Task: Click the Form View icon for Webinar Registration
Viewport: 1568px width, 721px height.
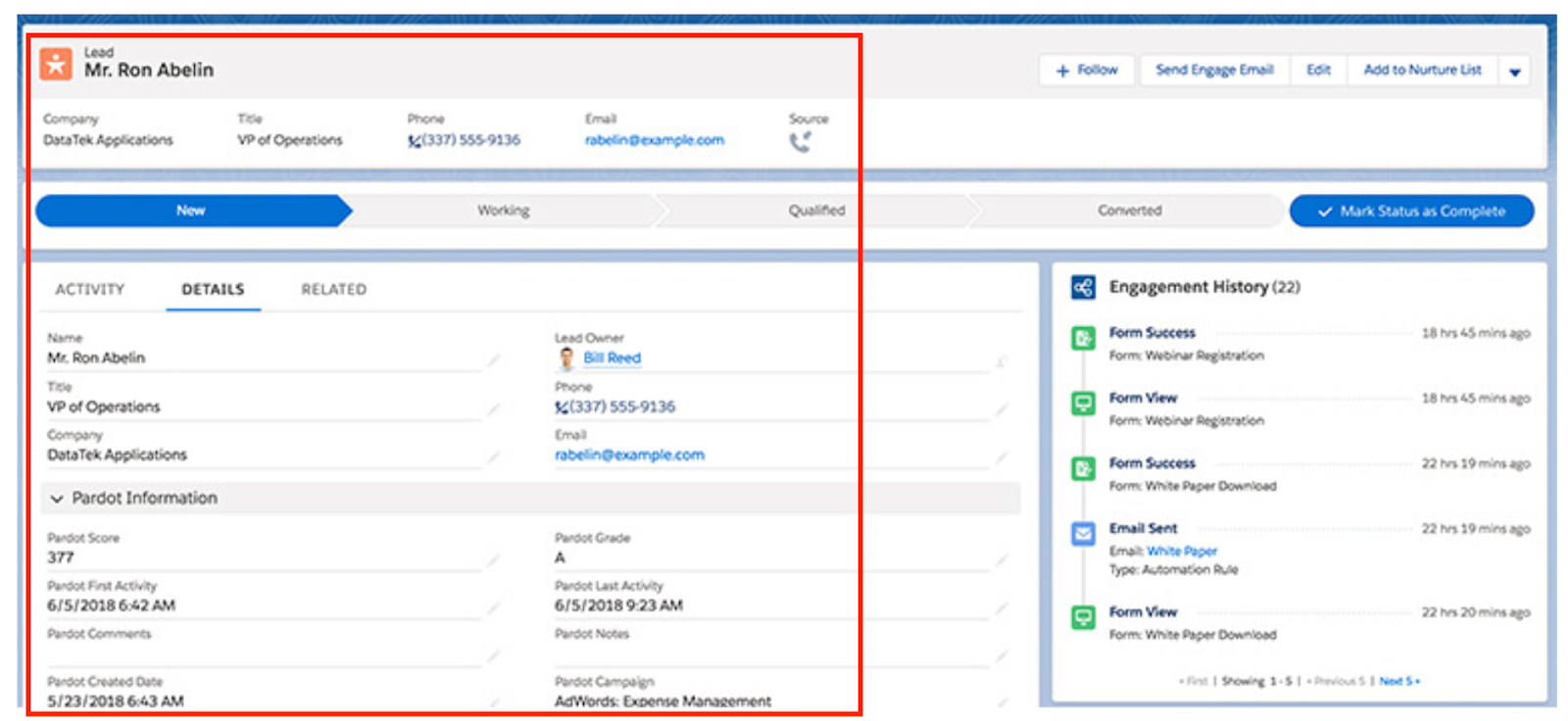Action: click(x=1083, y=404)
